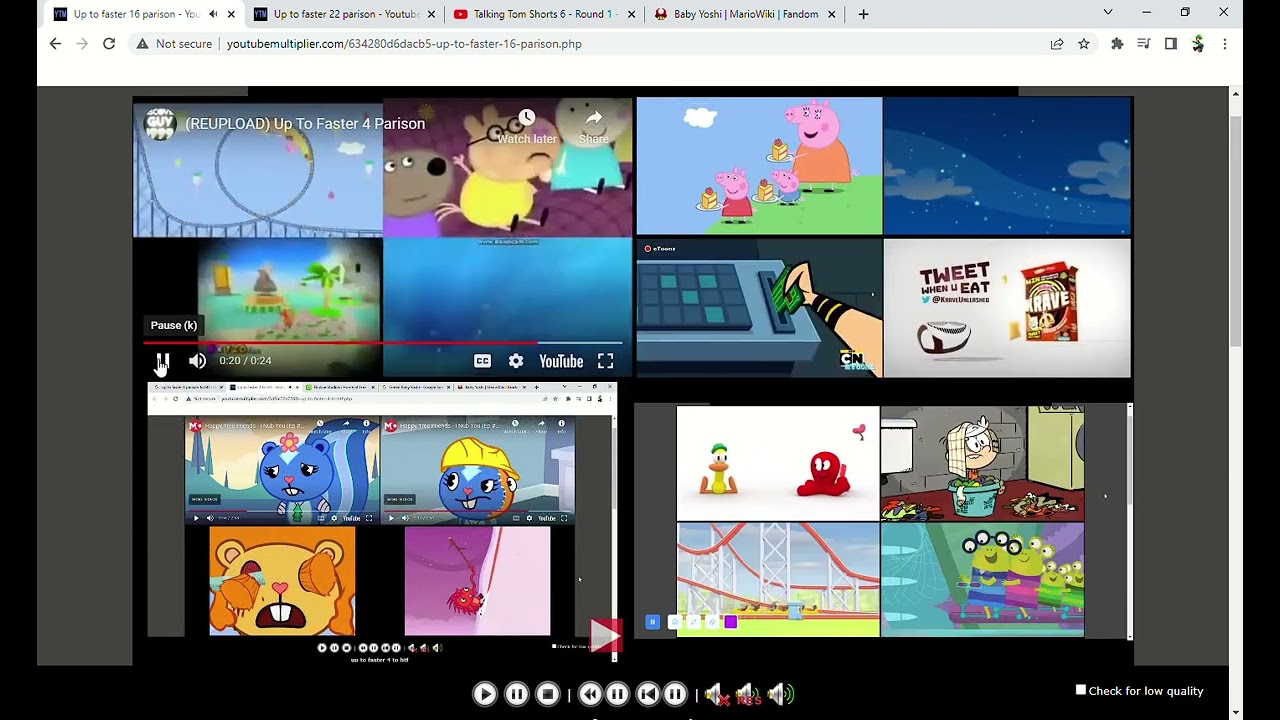Click the green aliens video thumbnail
Image resolution: width=1280 pixels, height=720 pixels.
coord(982,580)
